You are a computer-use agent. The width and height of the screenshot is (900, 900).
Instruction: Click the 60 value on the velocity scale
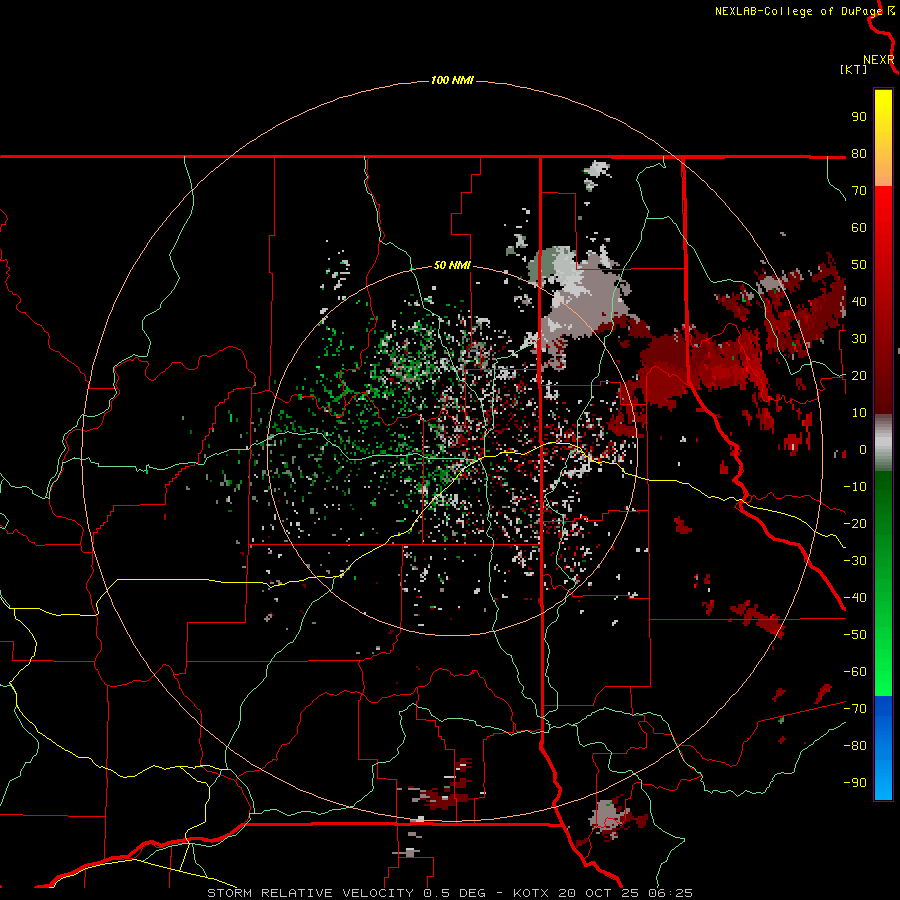click(859, 228)
